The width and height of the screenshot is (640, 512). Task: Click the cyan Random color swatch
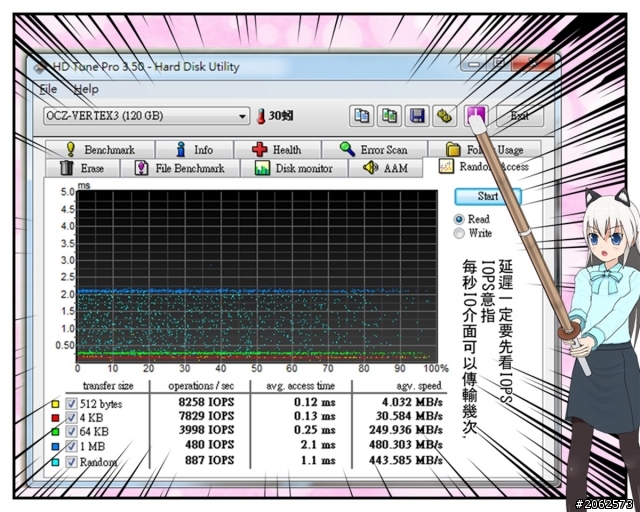tap(55, 462)
